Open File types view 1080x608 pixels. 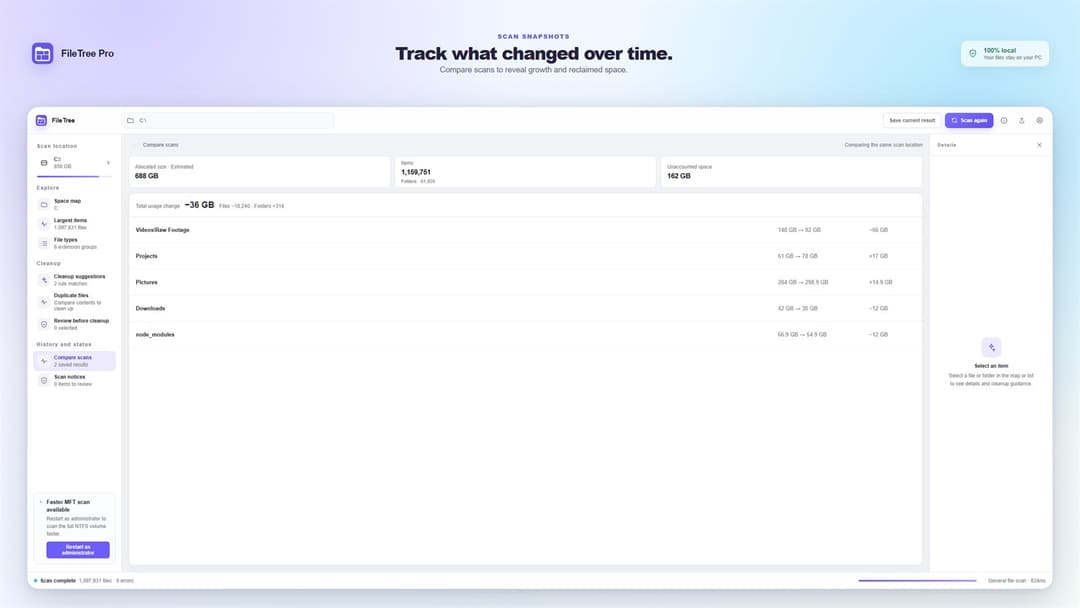(74, 243)
